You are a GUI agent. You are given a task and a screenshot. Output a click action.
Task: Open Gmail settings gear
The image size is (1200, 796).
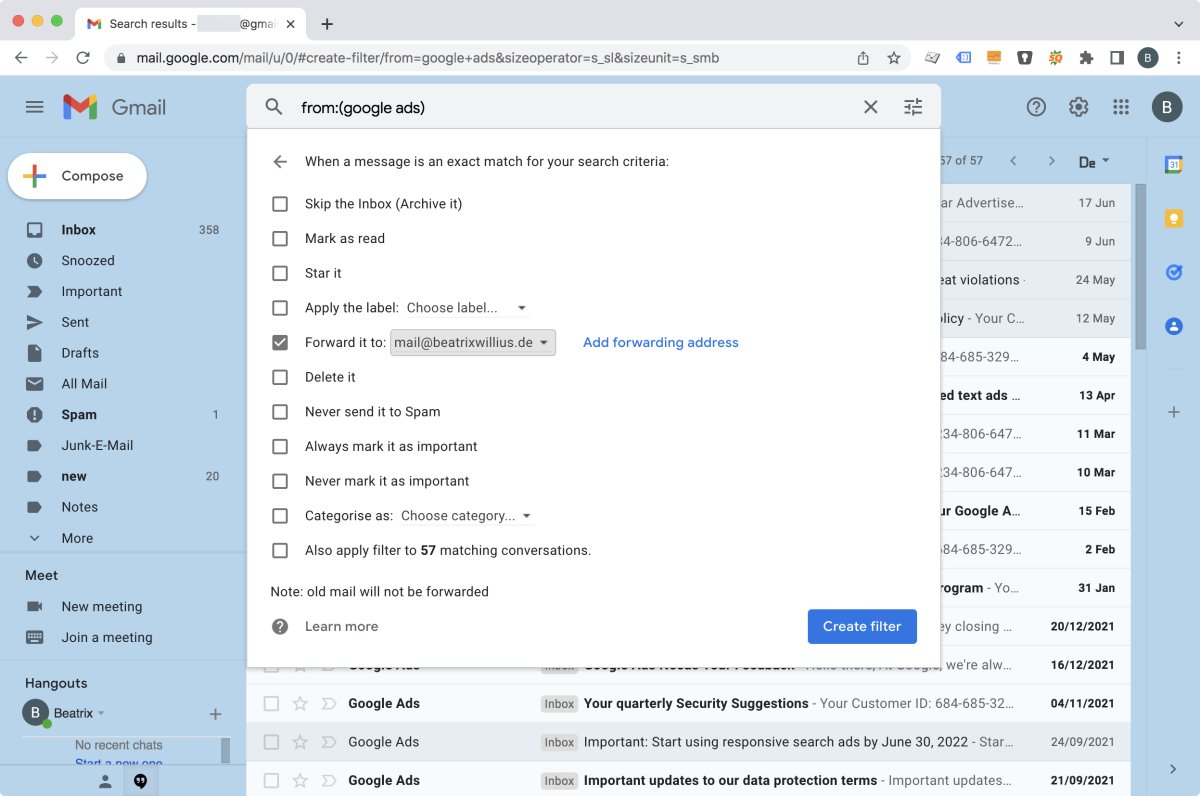click(1078, 106)
